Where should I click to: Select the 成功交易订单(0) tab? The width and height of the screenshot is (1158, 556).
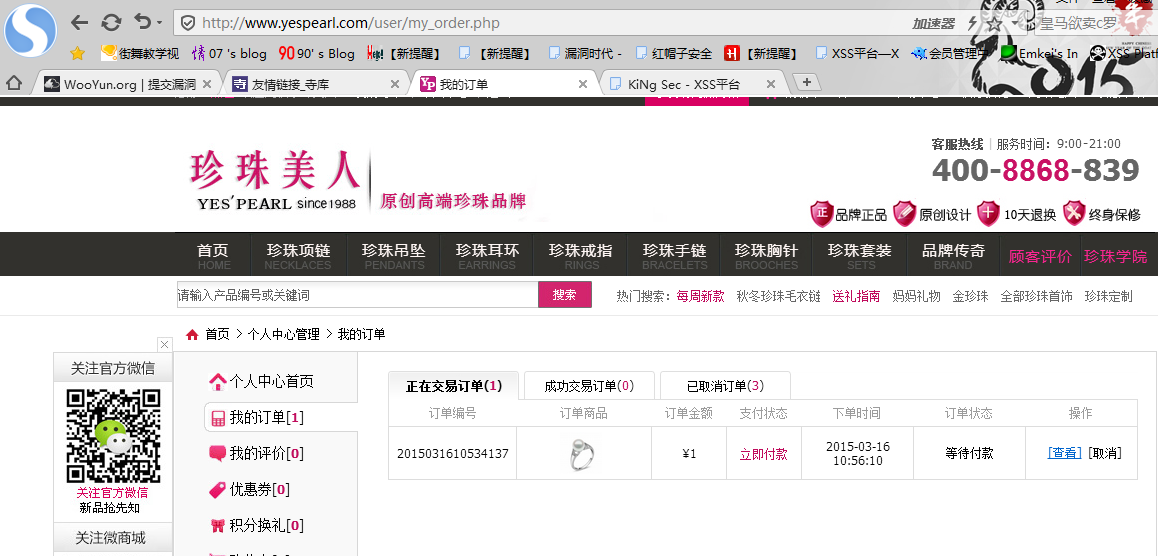click(589, 385)
